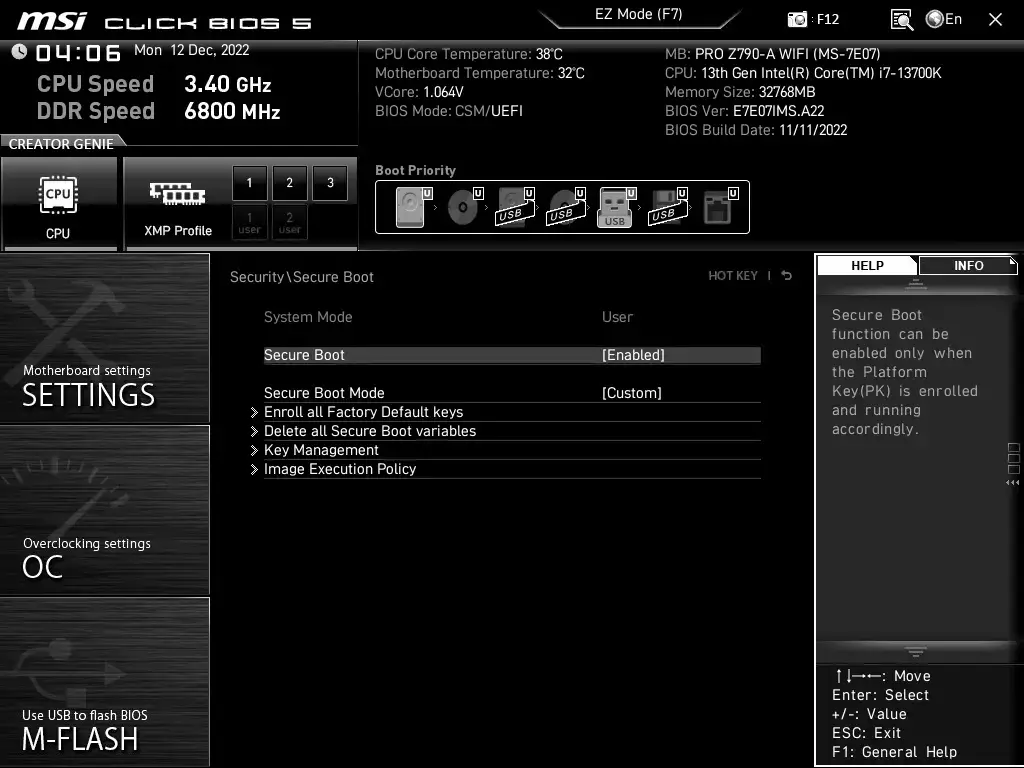This screenshot has width=1024, height=768.
Task: Select the first hard disk boot device icon
Action: (411, 207)
